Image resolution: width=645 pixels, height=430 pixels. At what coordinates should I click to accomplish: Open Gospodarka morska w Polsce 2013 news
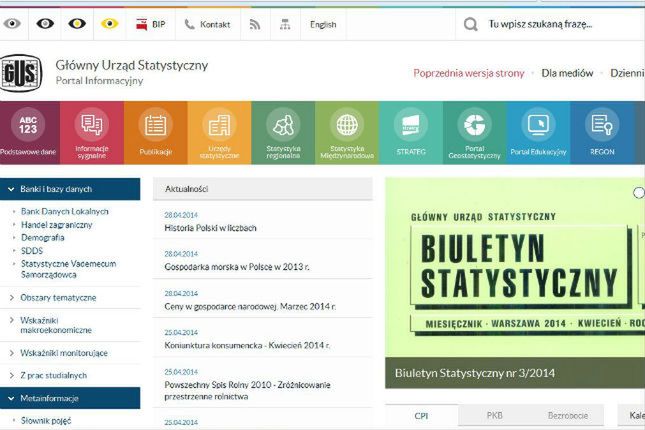pos(237,267)
